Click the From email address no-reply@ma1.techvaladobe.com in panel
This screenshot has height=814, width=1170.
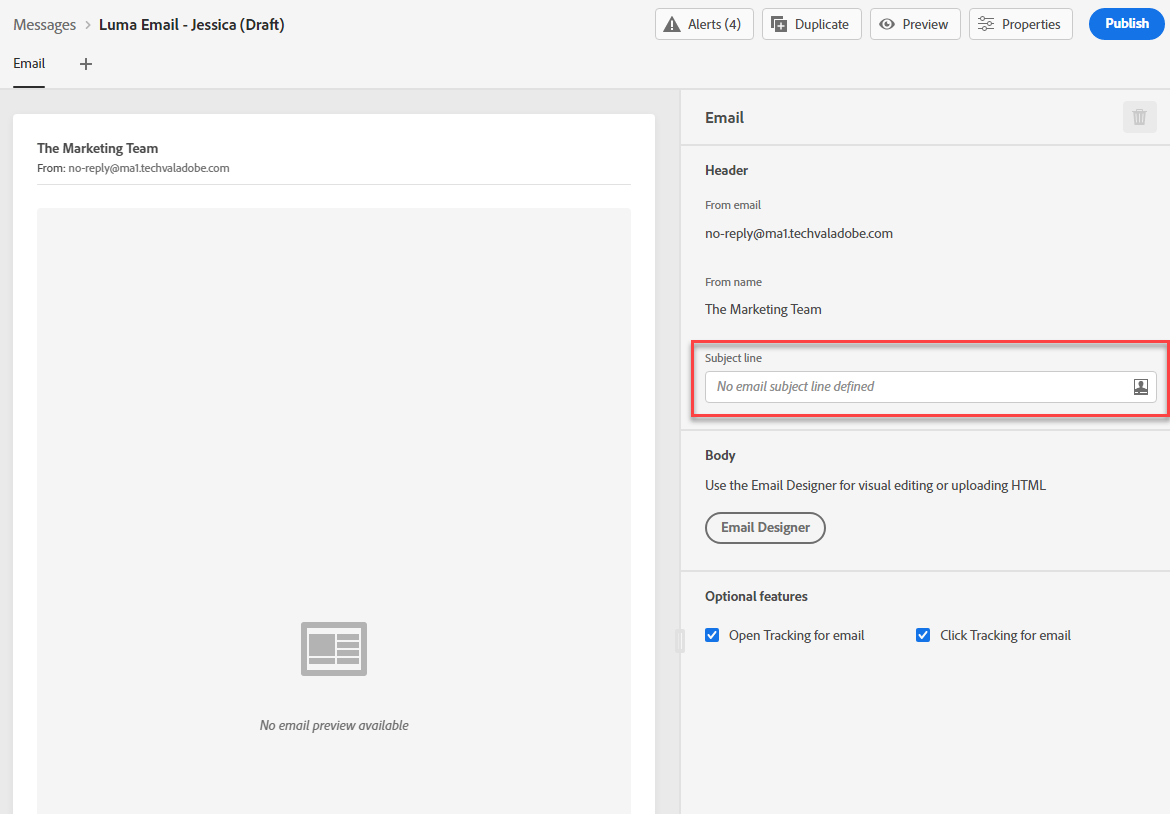pos(799,234)
